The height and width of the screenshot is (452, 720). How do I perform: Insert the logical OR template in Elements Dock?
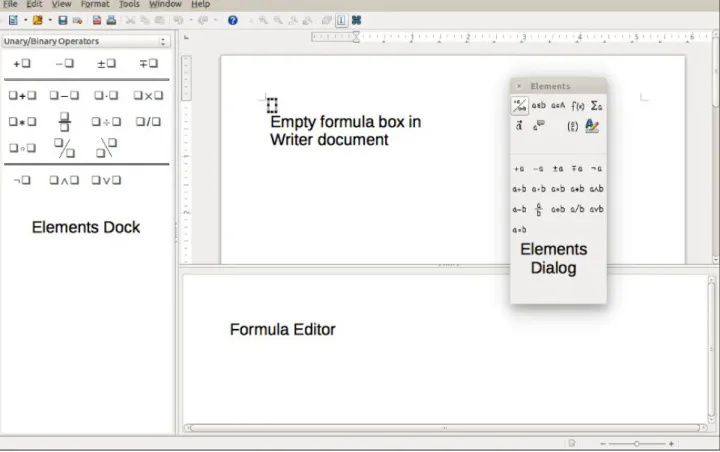pos(106,180)
